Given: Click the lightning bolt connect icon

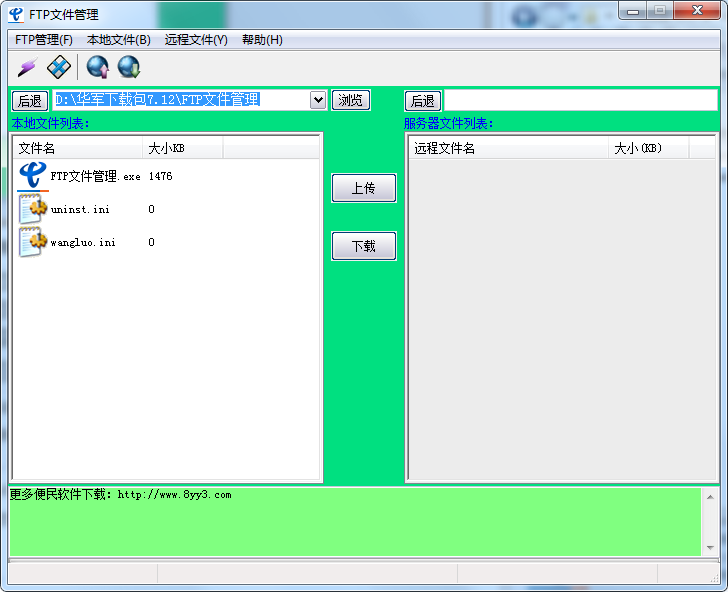Looking at the screenshot, I should [x=27, y=67].
